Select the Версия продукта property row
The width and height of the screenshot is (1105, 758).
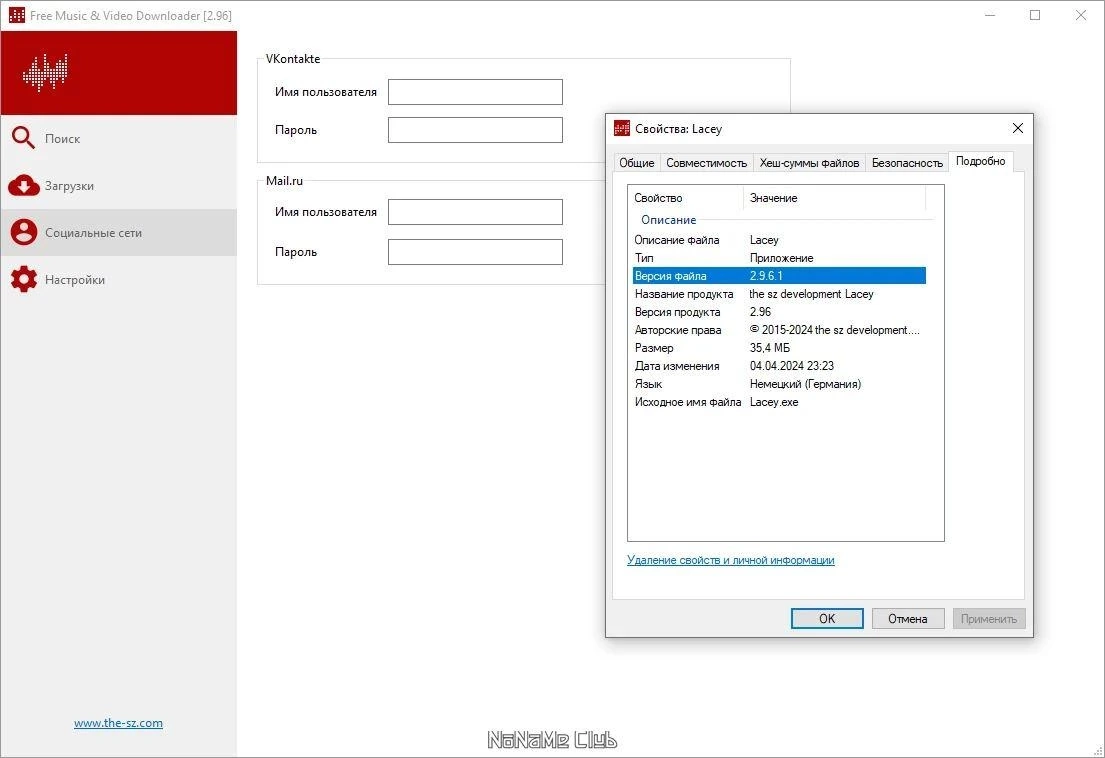click(779, 311)
